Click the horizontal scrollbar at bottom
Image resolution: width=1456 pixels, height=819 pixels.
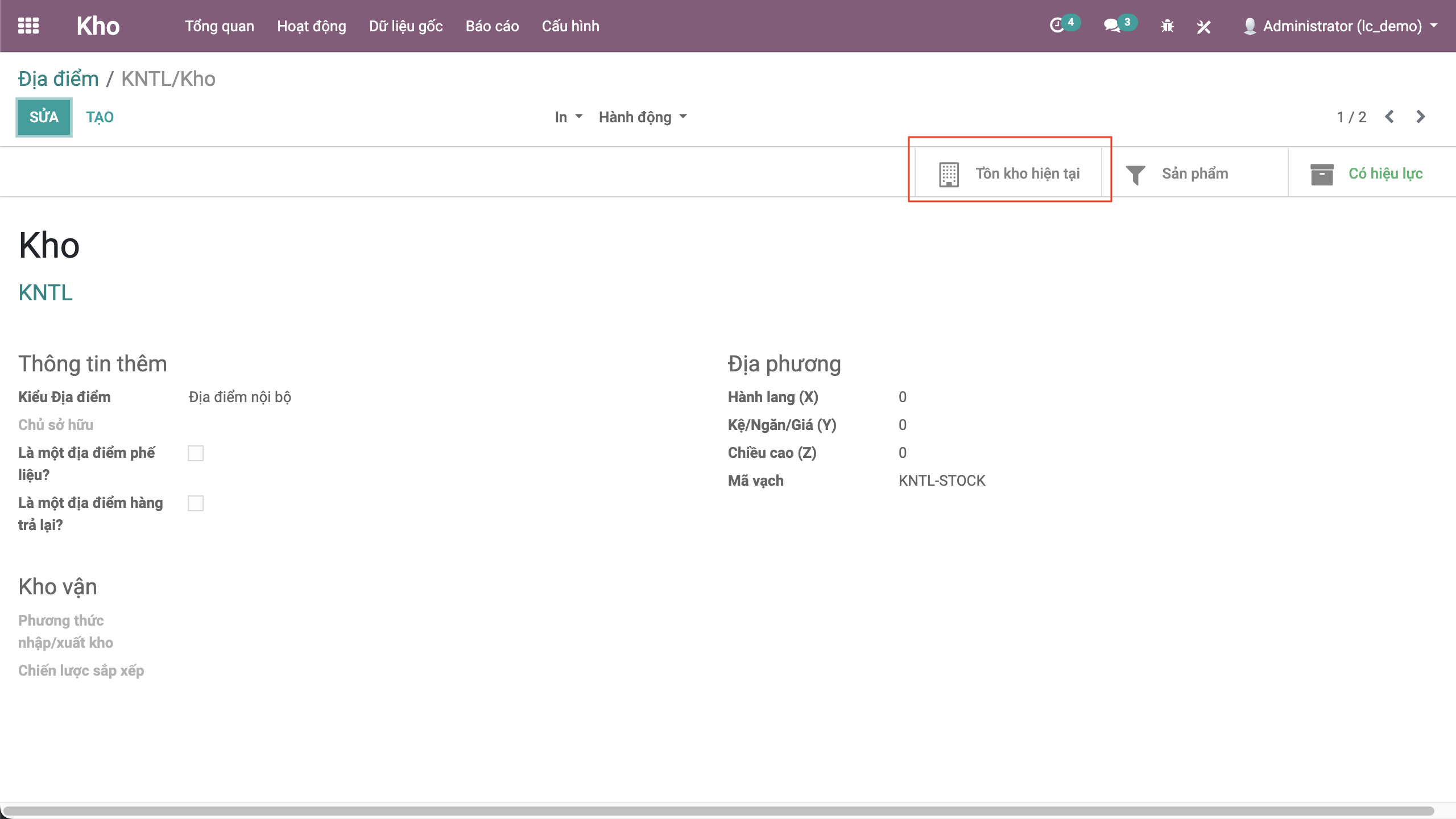click(x=718, y=810)
